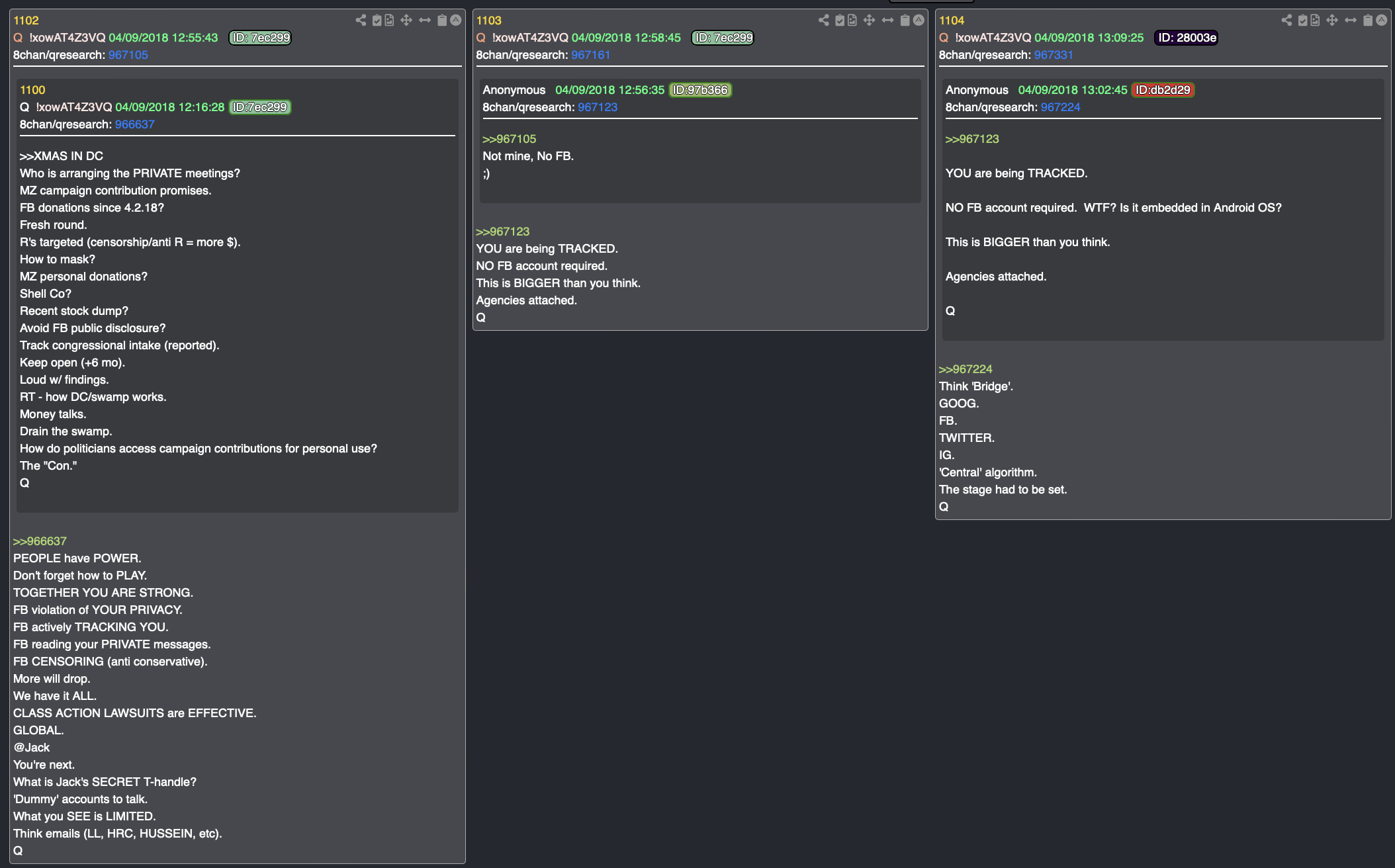Click horizontal resize arrows on post 1102

[x=425, y=21]
